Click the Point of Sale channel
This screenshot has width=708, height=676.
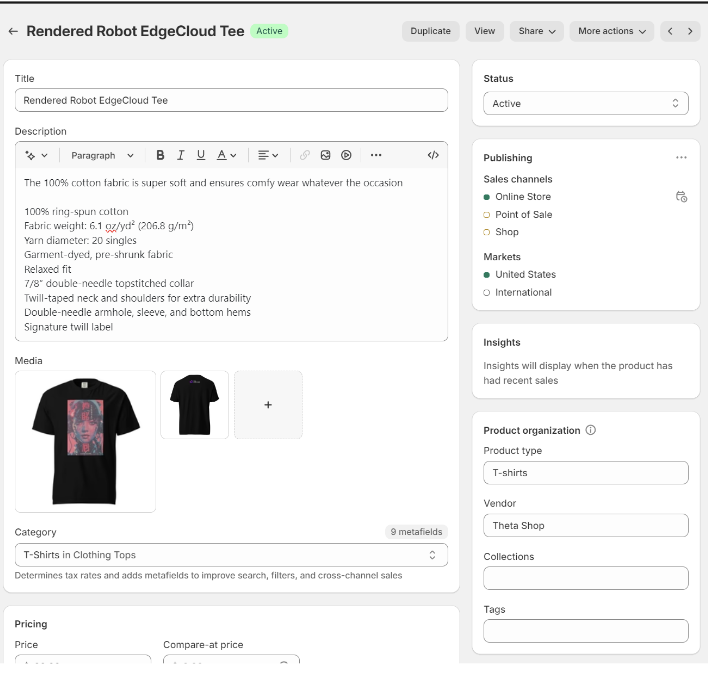(524, 214)
